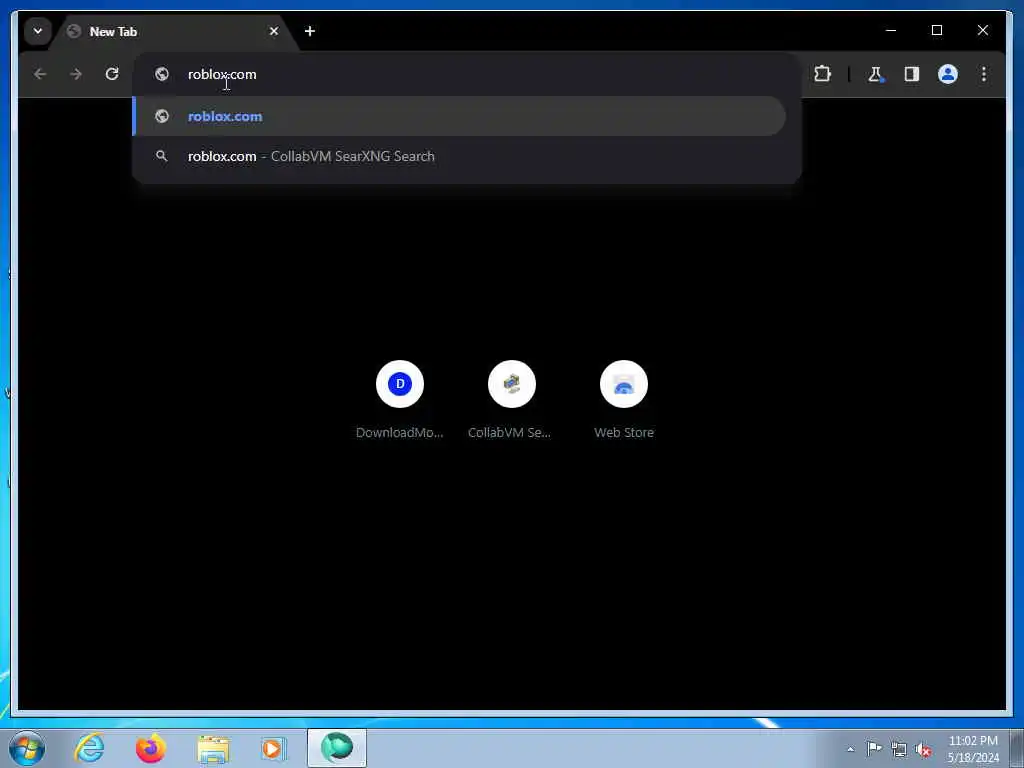Screen dimensions: 1024x768
Task: Maximize the browser window
Action: [x=937, y=30]
